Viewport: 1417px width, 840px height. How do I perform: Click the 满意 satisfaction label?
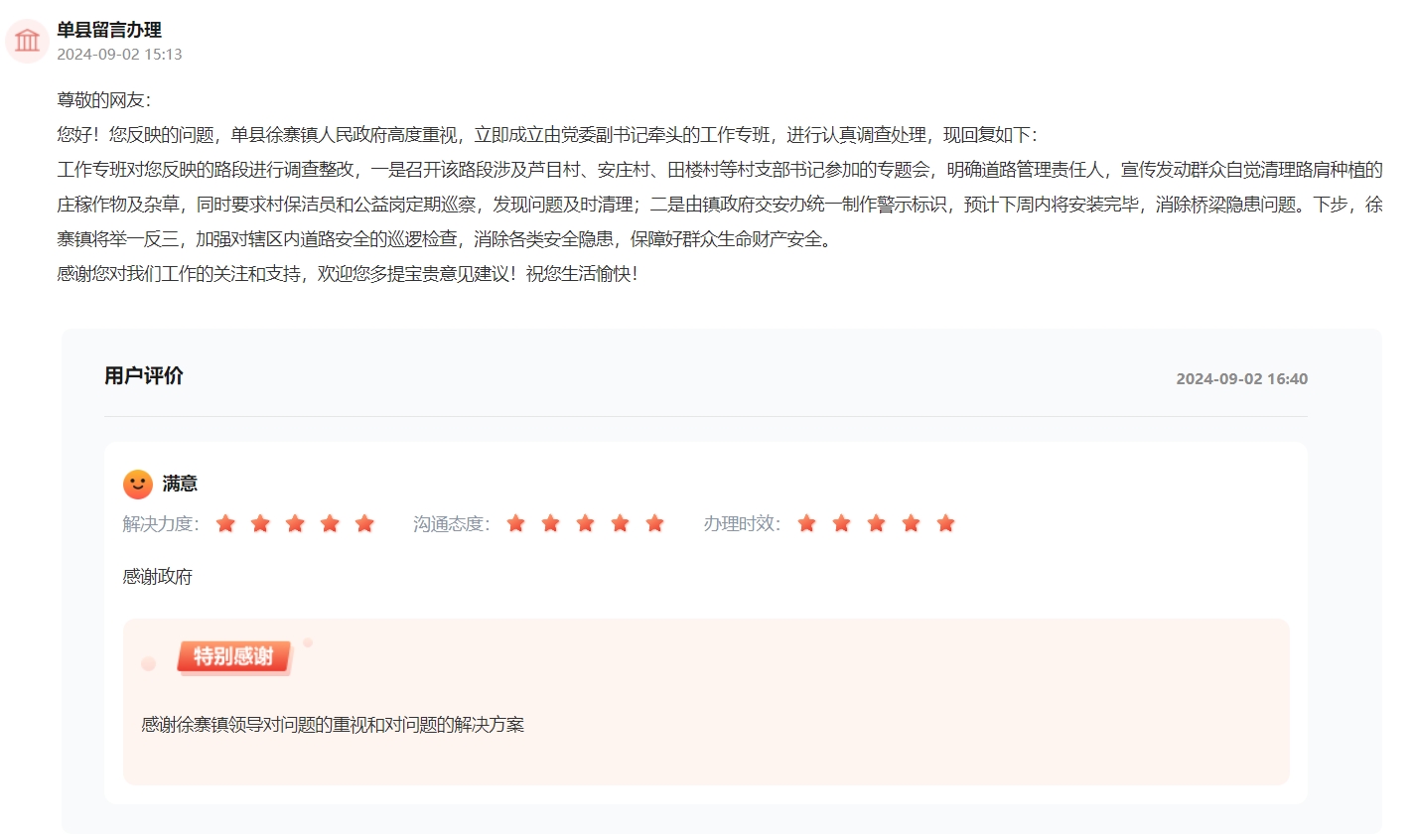coord(180,484)
